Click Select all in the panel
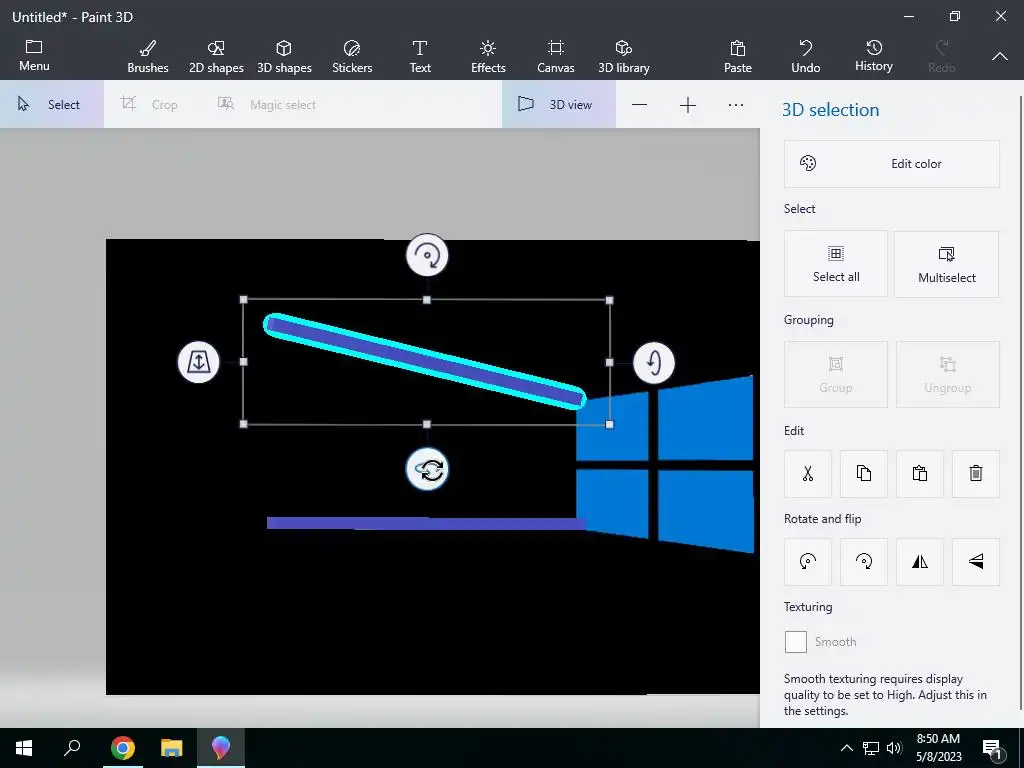 (836, 264)
